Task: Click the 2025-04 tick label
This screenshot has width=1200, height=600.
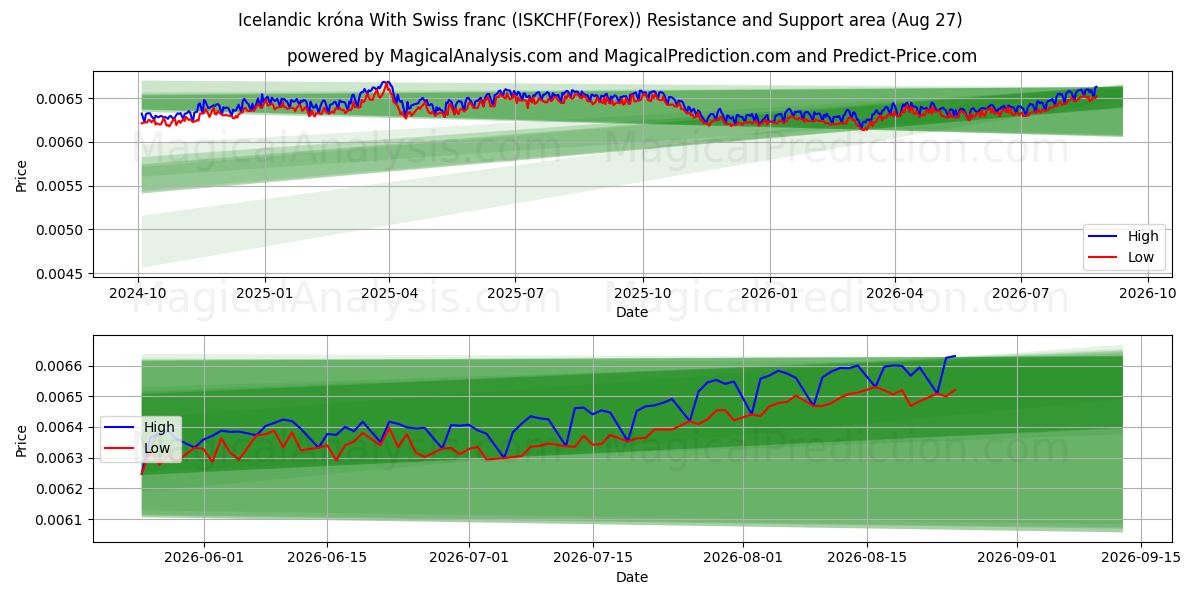Action: tap(389, 293)
